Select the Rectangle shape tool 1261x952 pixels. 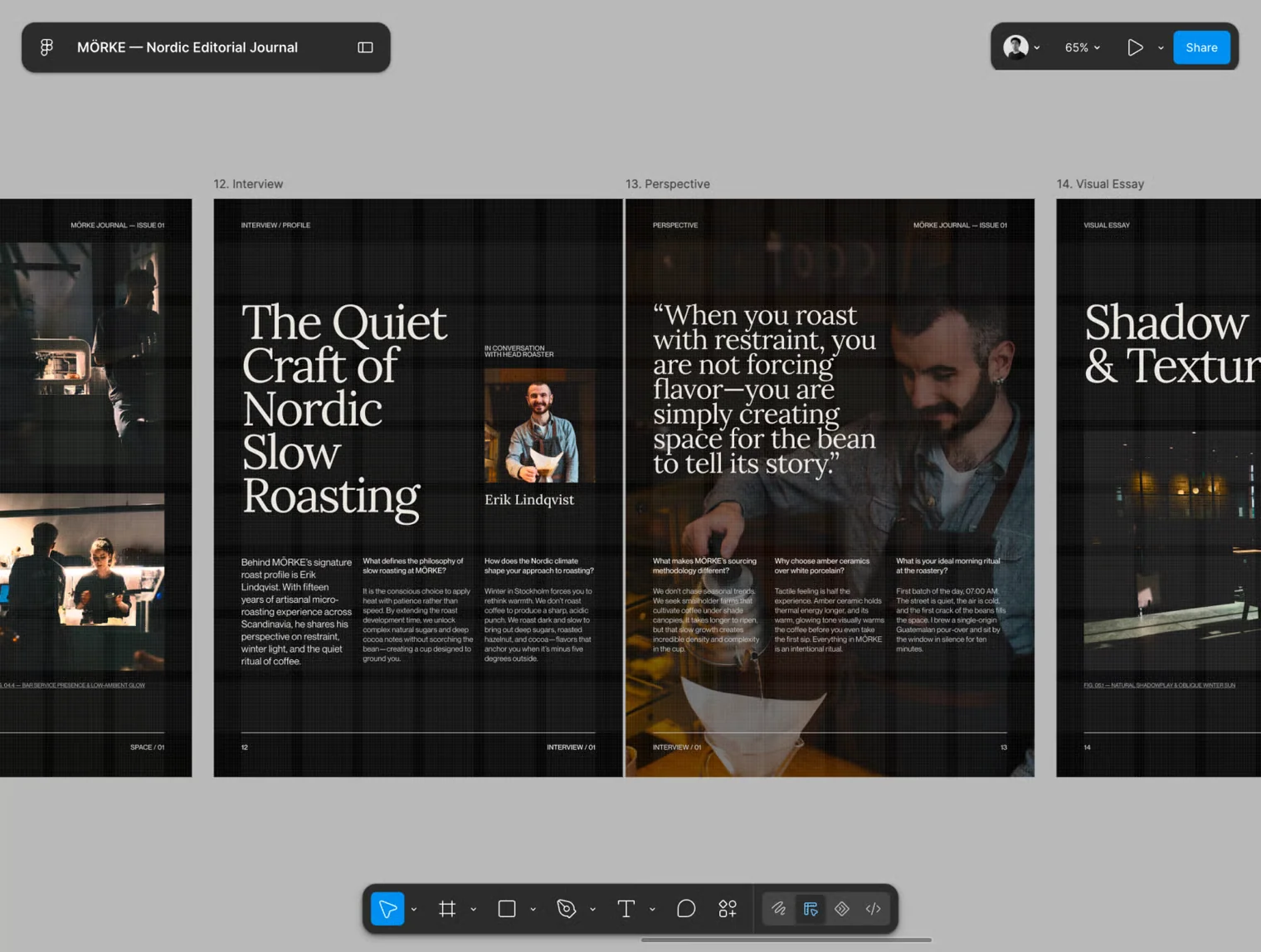coord(507,909)
